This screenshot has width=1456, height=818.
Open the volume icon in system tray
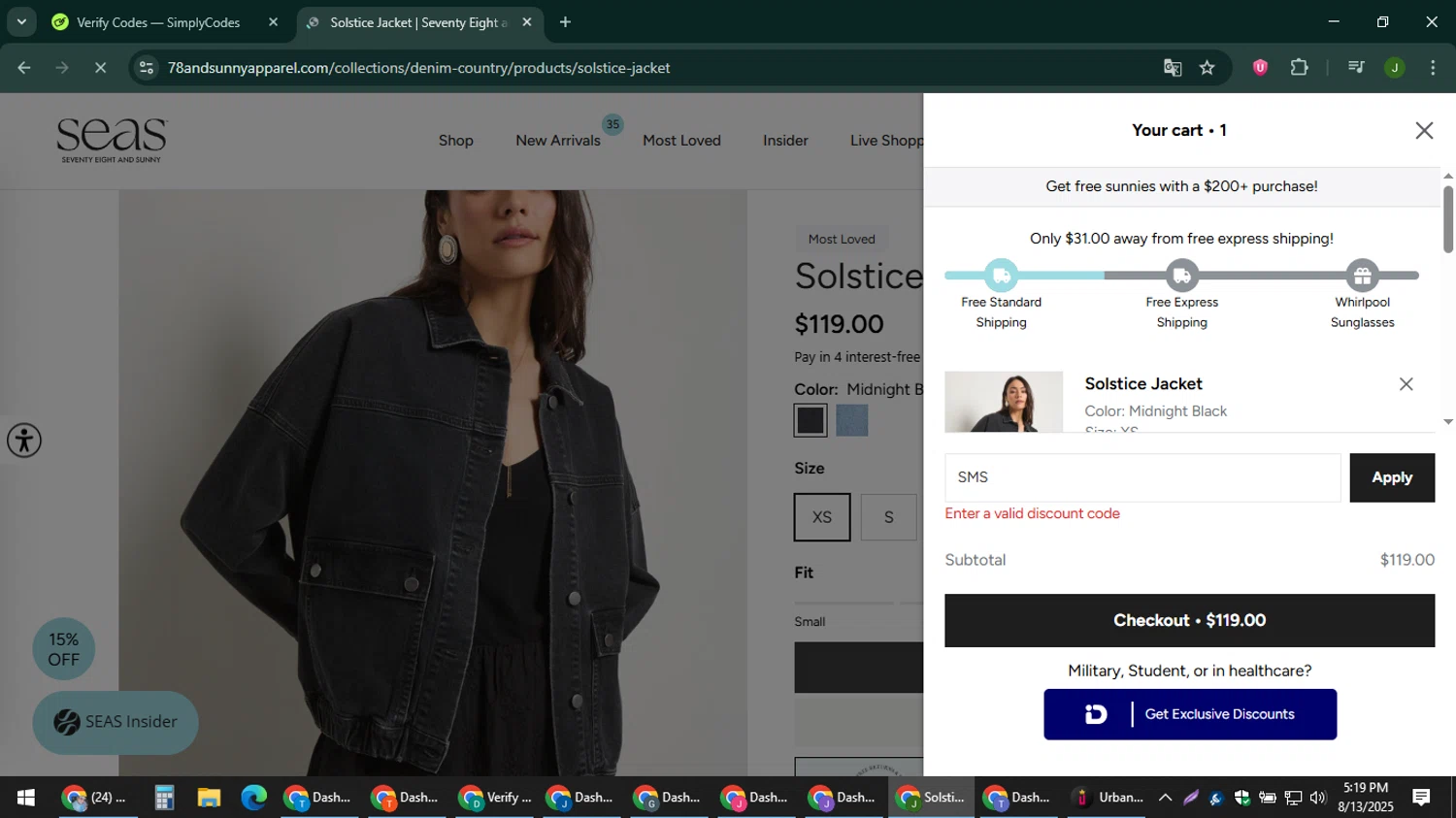click(x=1317, y=798)
